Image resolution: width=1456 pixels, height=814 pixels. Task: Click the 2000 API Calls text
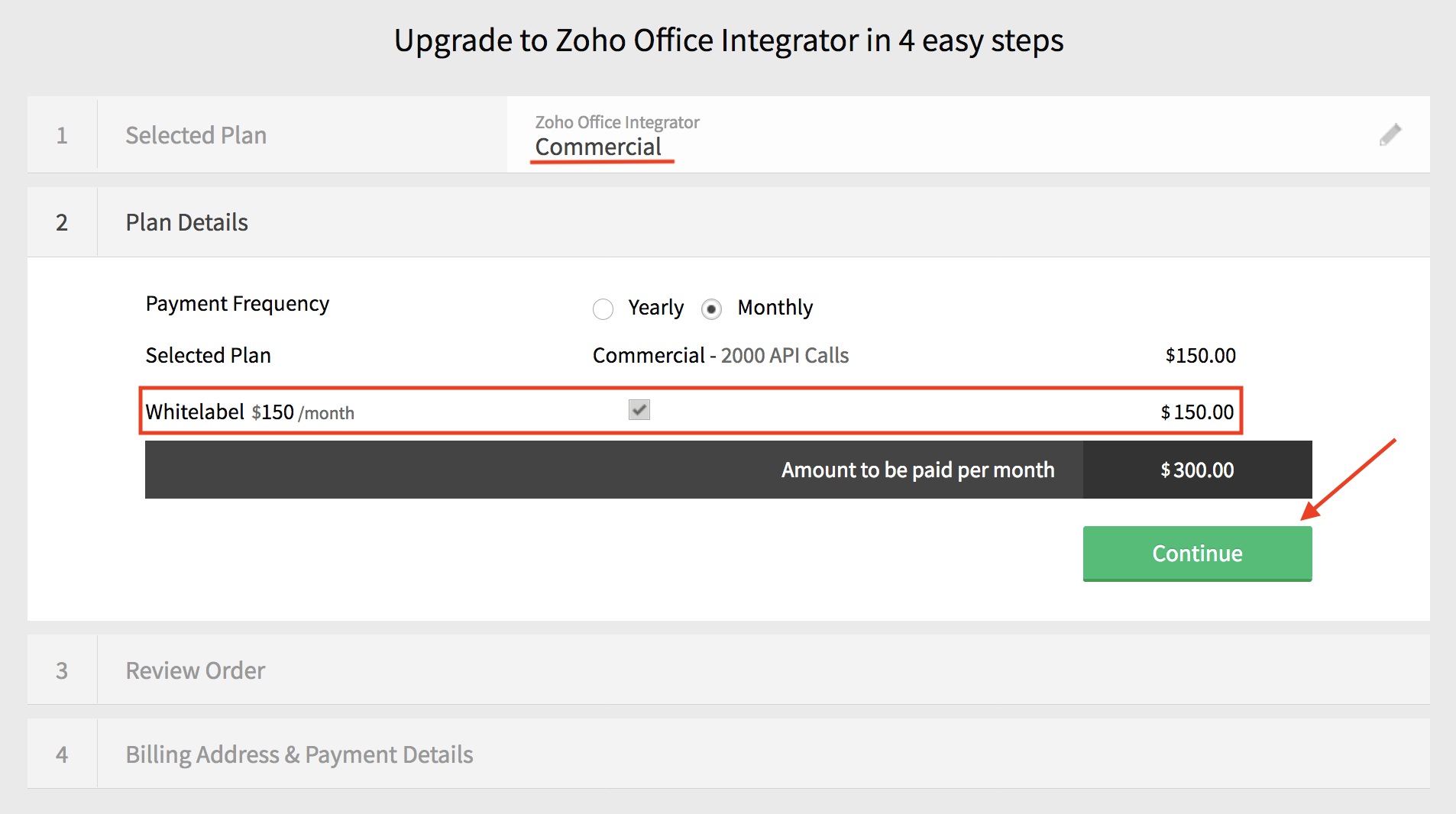(x=785, y=355)
